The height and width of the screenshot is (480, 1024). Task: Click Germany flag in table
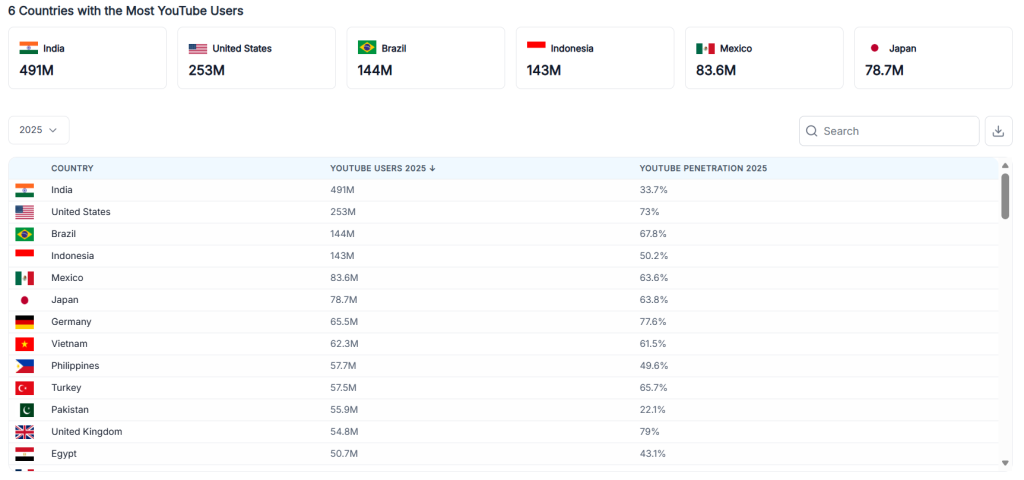point(24,322)
